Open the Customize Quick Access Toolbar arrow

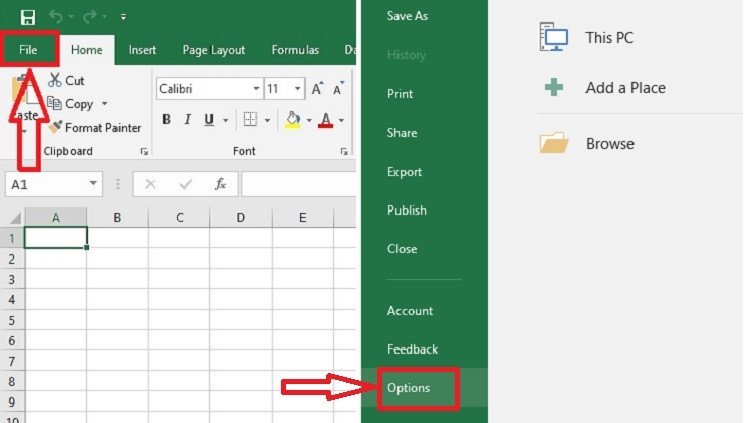[123, 17]
